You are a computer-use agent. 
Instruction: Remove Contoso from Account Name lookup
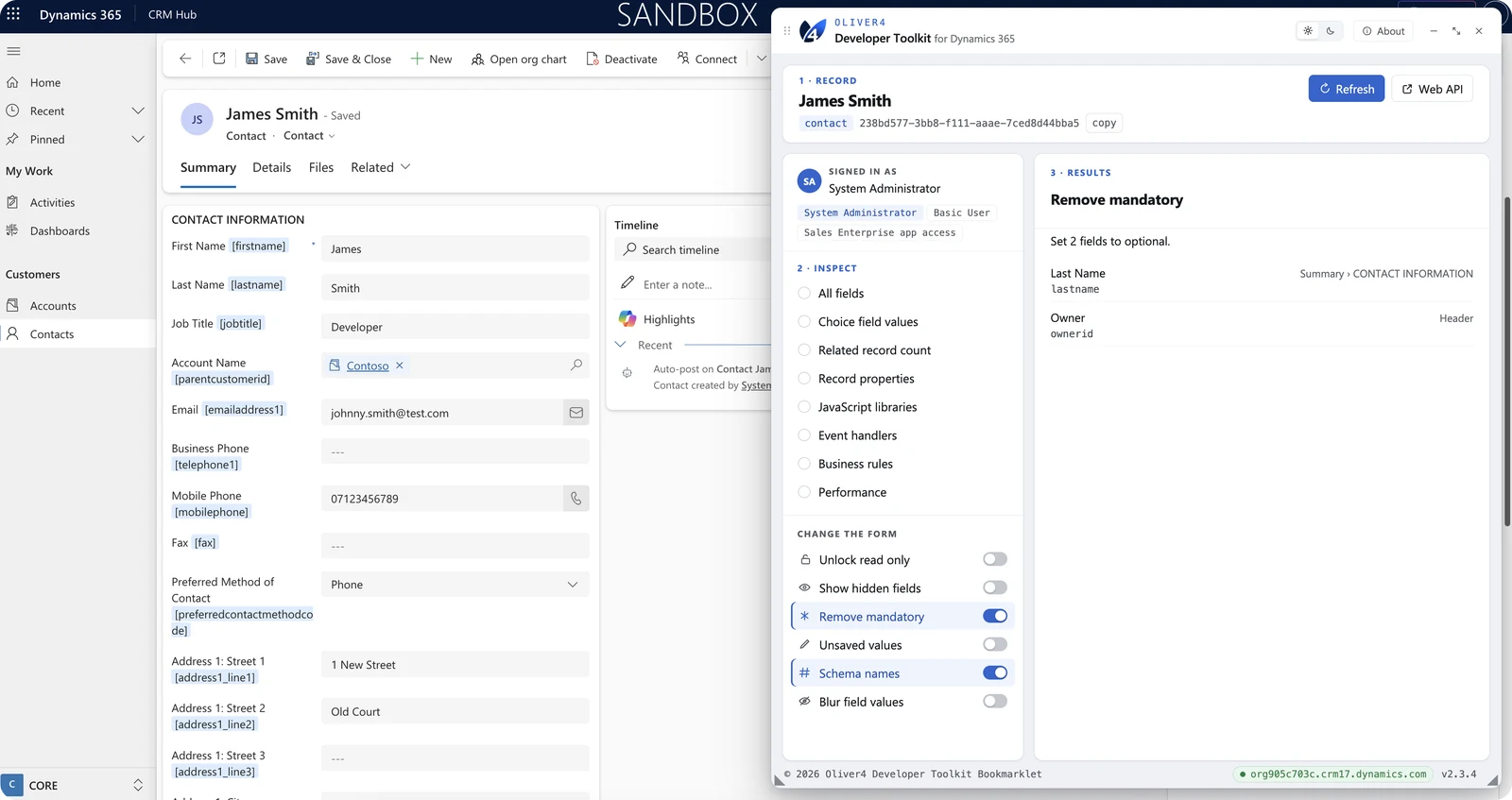pos(400,366)
